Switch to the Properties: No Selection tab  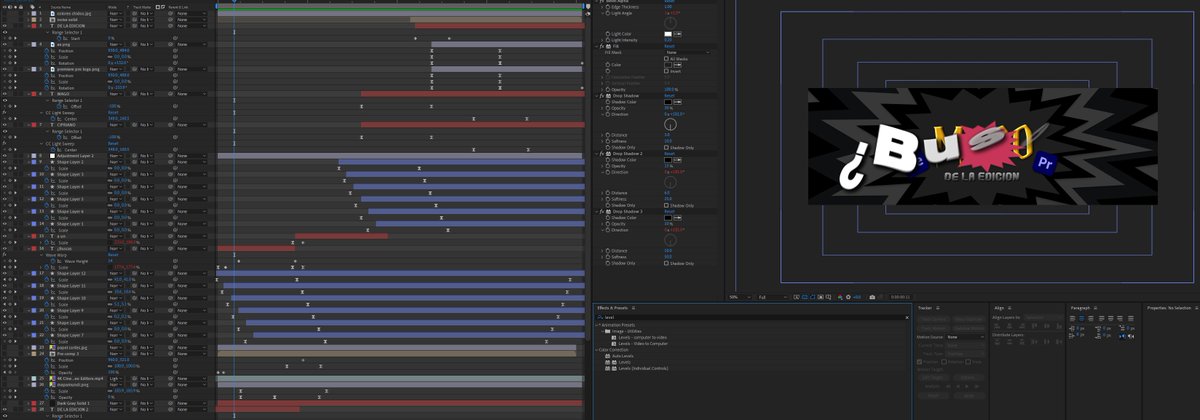pos(1169,308)
